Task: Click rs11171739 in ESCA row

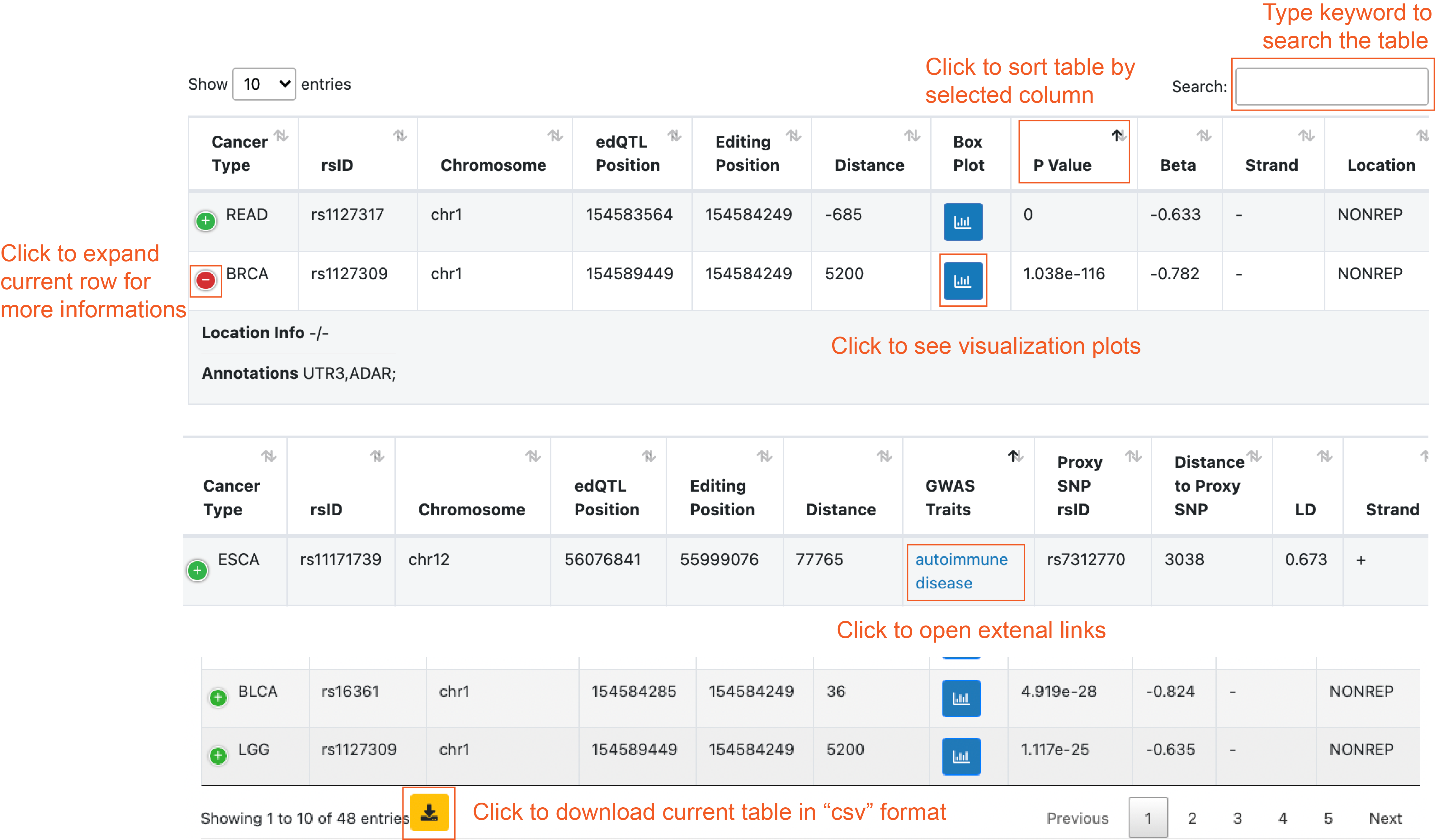Action: pos(340,559)
